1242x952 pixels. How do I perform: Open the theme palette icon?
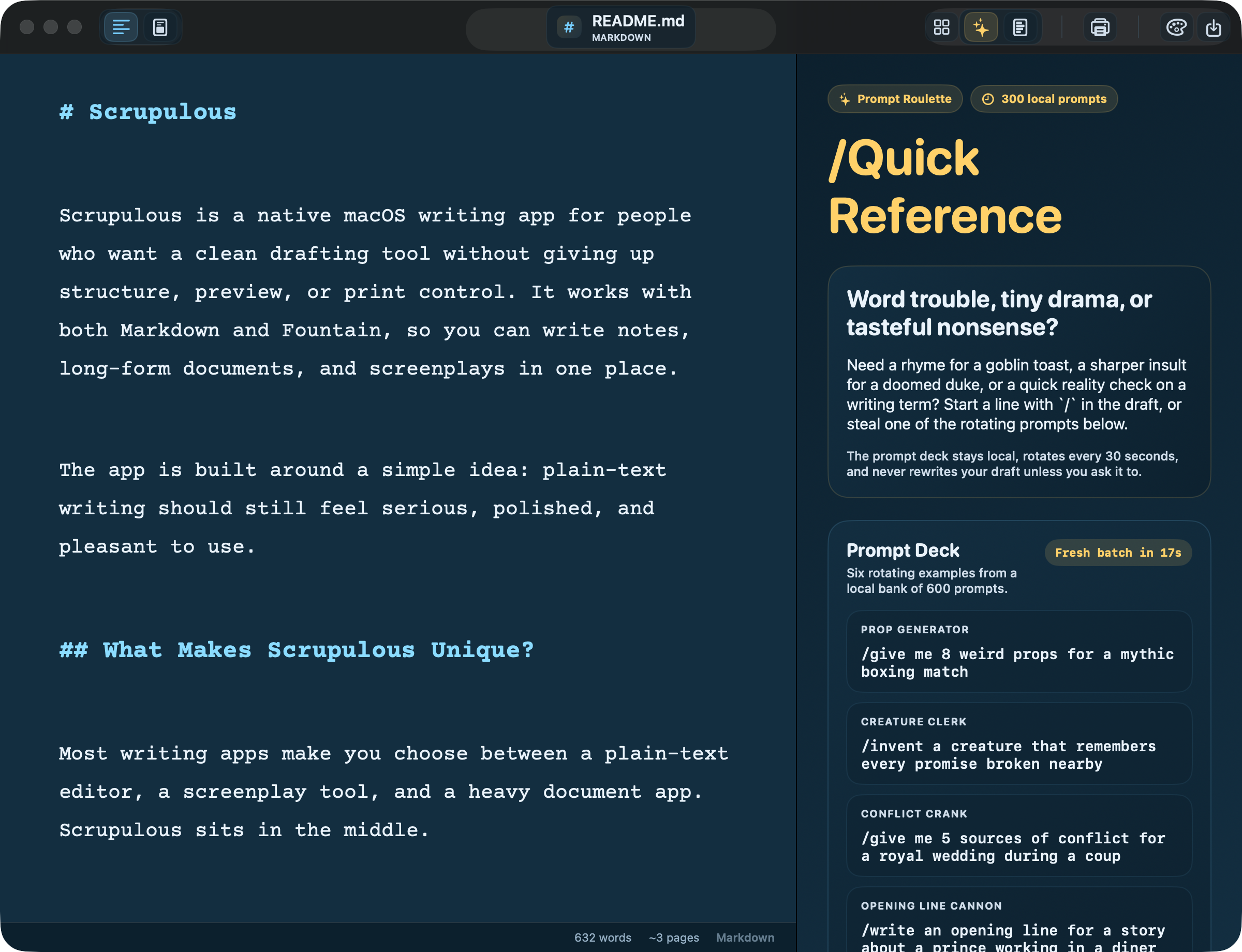1176,27
